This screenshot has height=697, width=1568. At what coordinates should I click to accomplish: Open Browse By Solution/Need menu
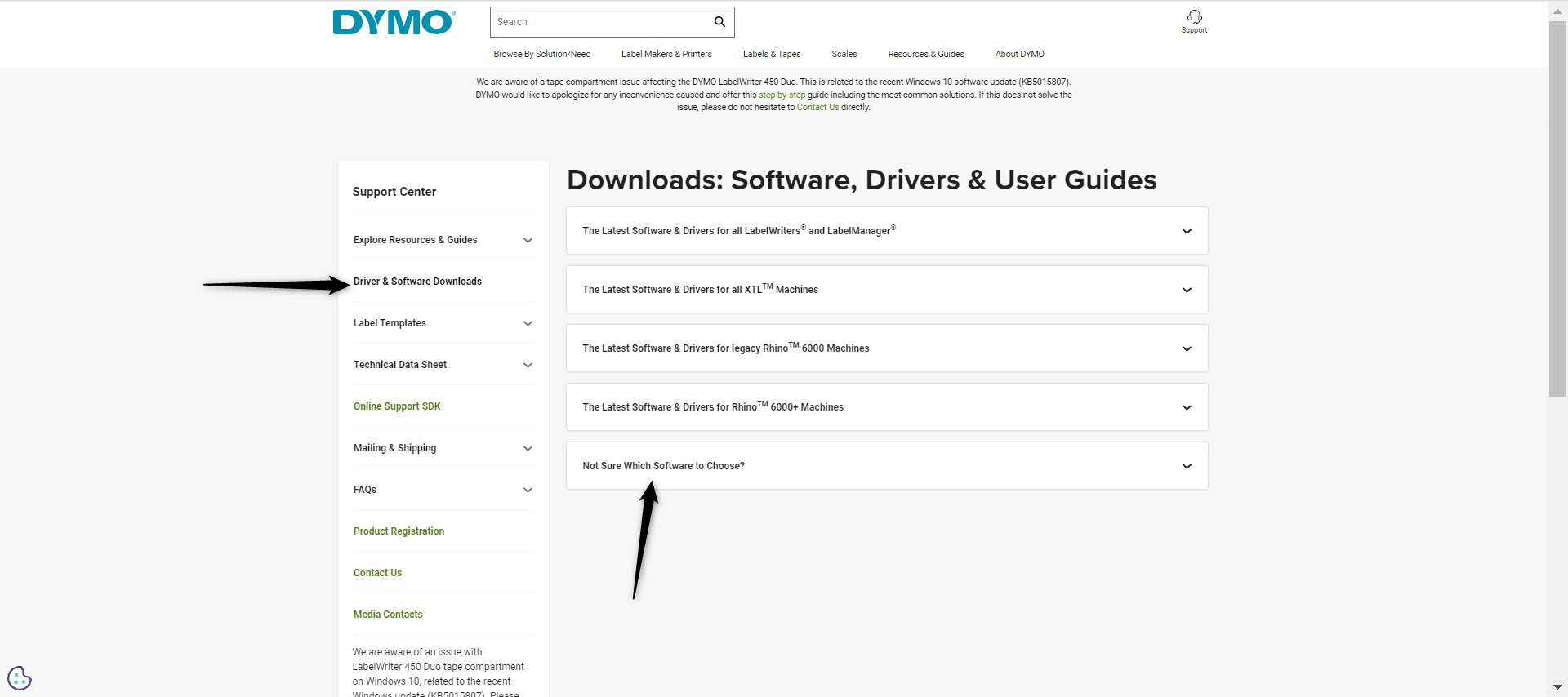click(x=542, y=54)
